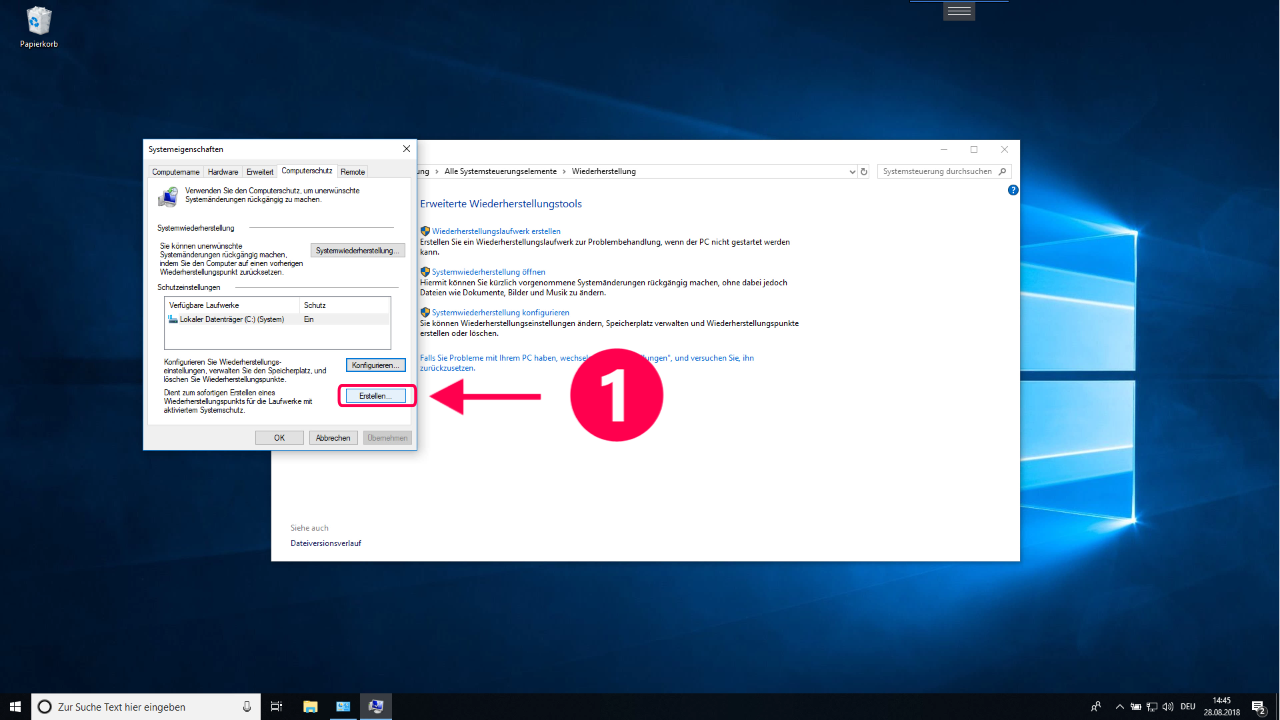Viewport: 1280px width, 720px height.
Task: Open Wiederherstellungslaufwerk erstellen link
Action: pos(496,231)
